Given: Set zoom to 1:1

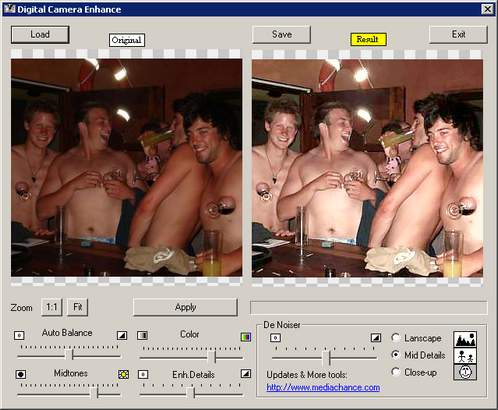Looking at the screenshot, I should 52,307.
